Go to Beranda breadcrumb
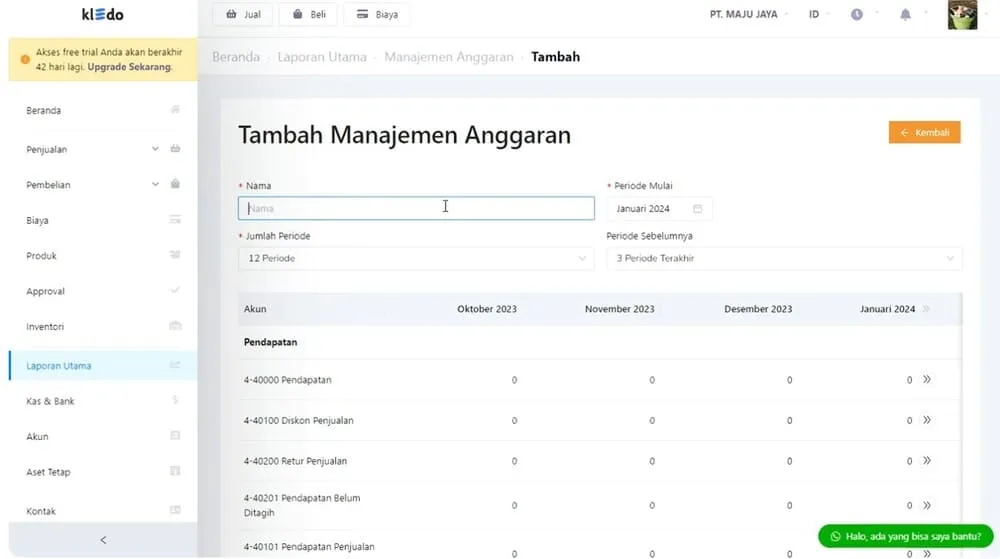1000x559 pixels. [236, 57]
